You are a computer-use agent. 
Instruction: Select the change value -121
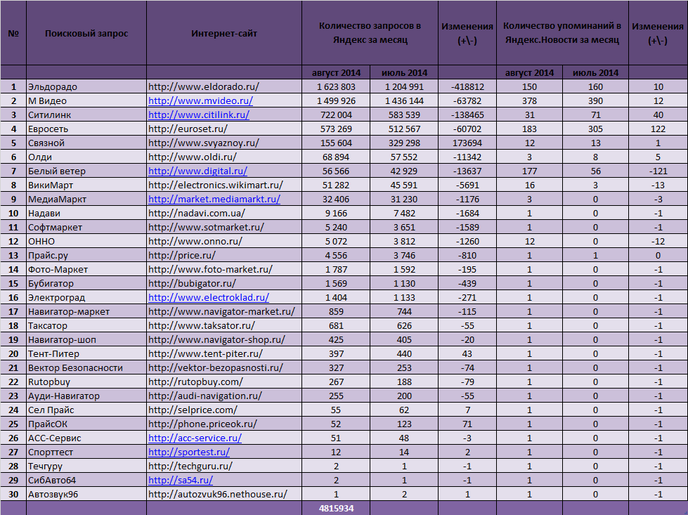tap(658, 171)
